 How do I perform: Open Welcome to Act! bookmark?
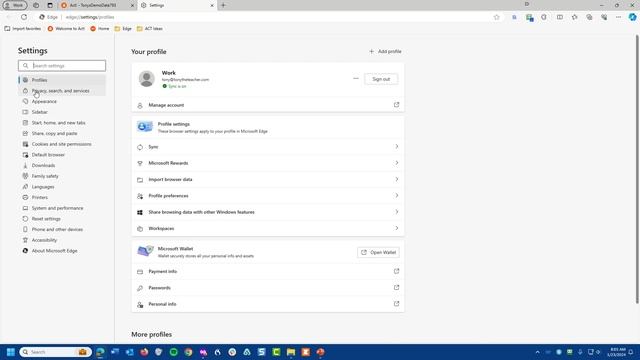[x=66, y=29]
